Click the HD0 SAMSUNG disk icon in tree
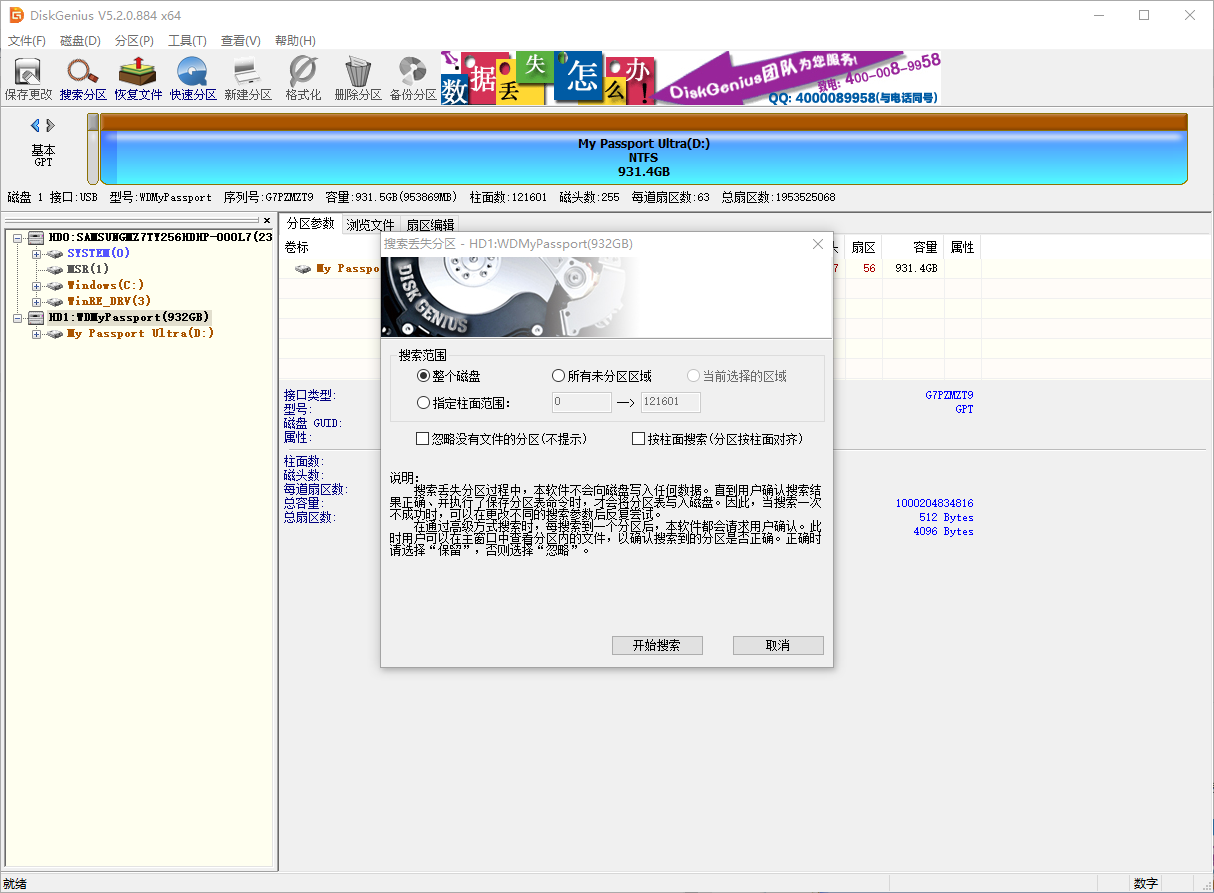Image resolution: width=1214 pixels, height=893 pixels. coord(36,237)
